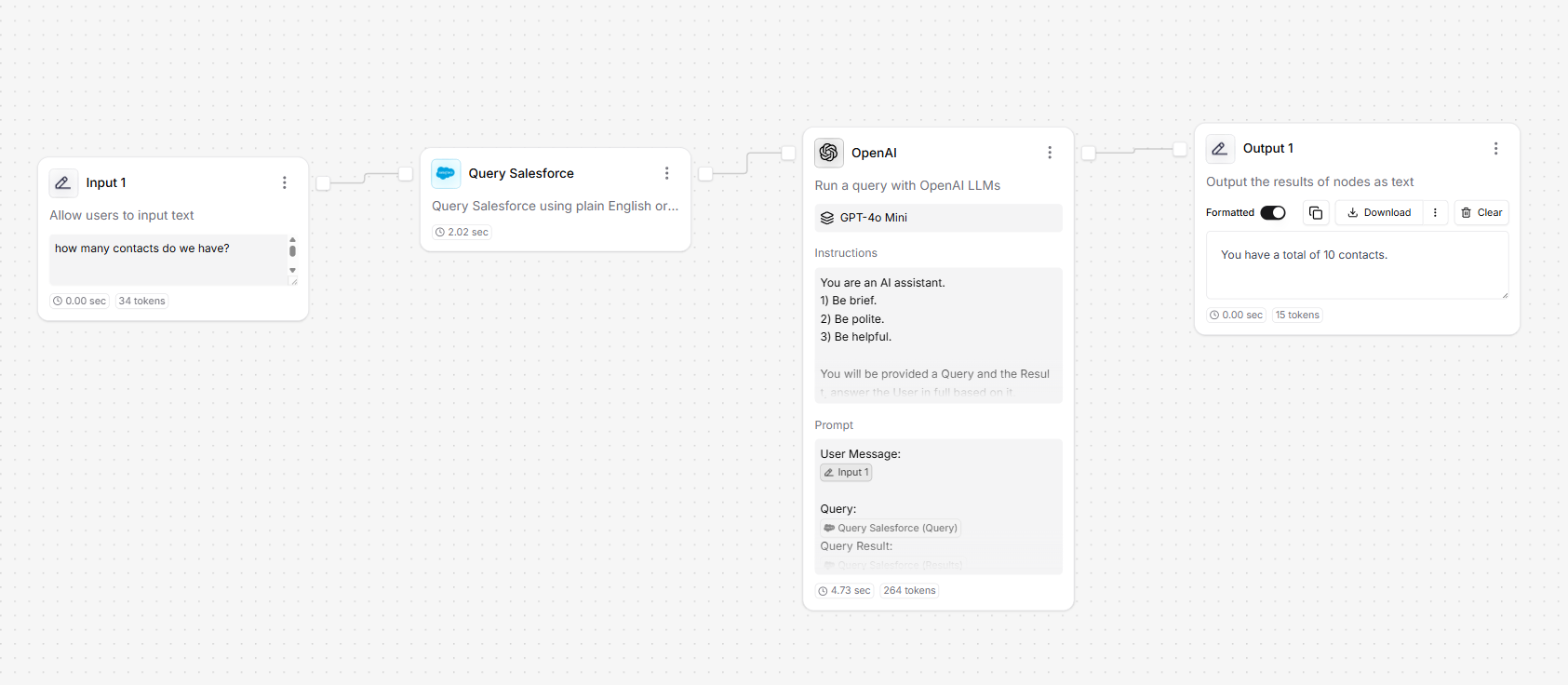Click the Salesforce cloud icon

pyautogui.click(x=446, y=173)
